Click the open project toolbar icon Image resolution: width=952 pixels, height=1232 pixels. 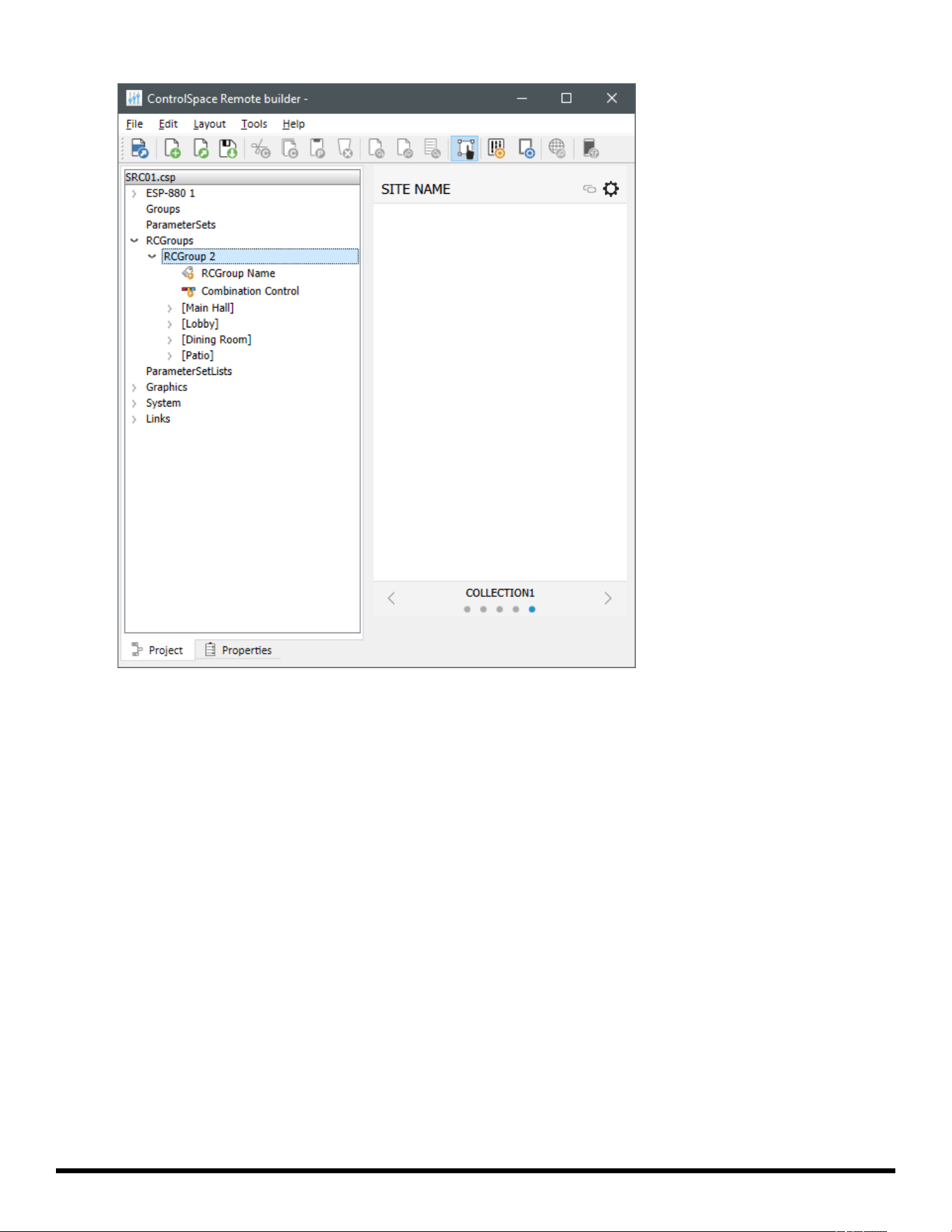point(139,149)
